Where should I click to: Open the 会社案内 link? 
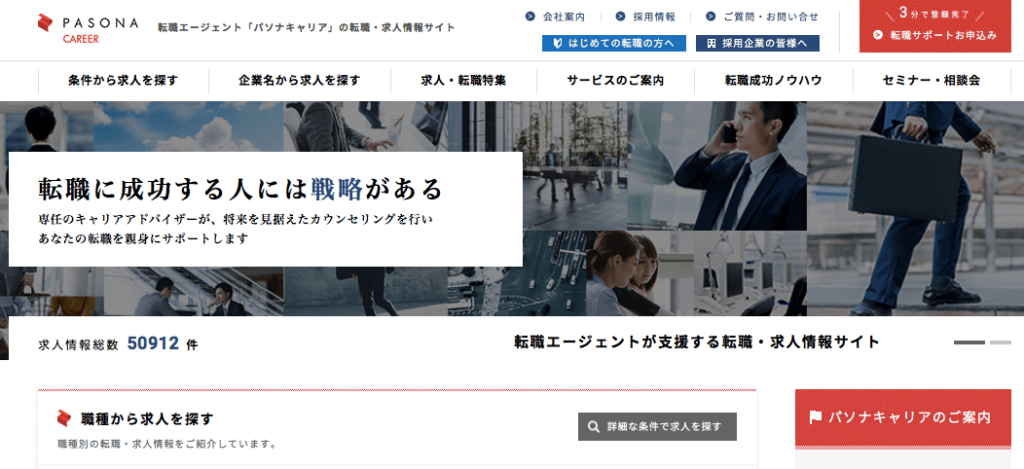(564, 17)
